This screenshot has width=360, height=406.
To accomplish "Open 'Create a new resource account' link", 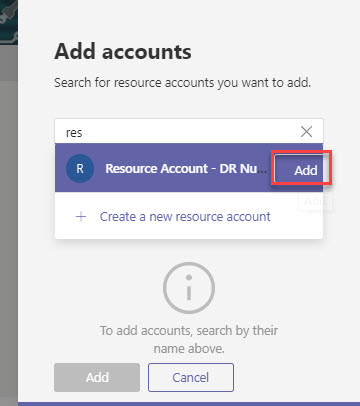I will (185, 217).
